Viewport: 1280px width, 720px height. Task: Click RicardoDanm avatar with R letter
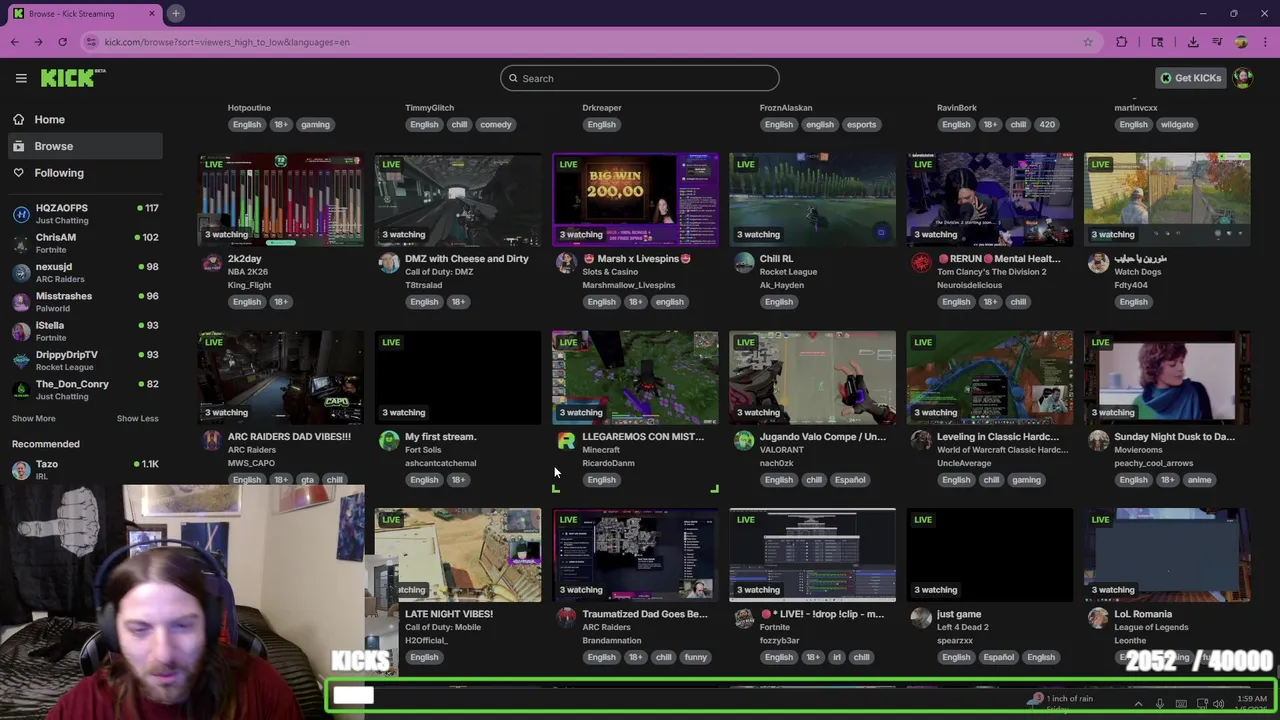[x=566, y=441]
